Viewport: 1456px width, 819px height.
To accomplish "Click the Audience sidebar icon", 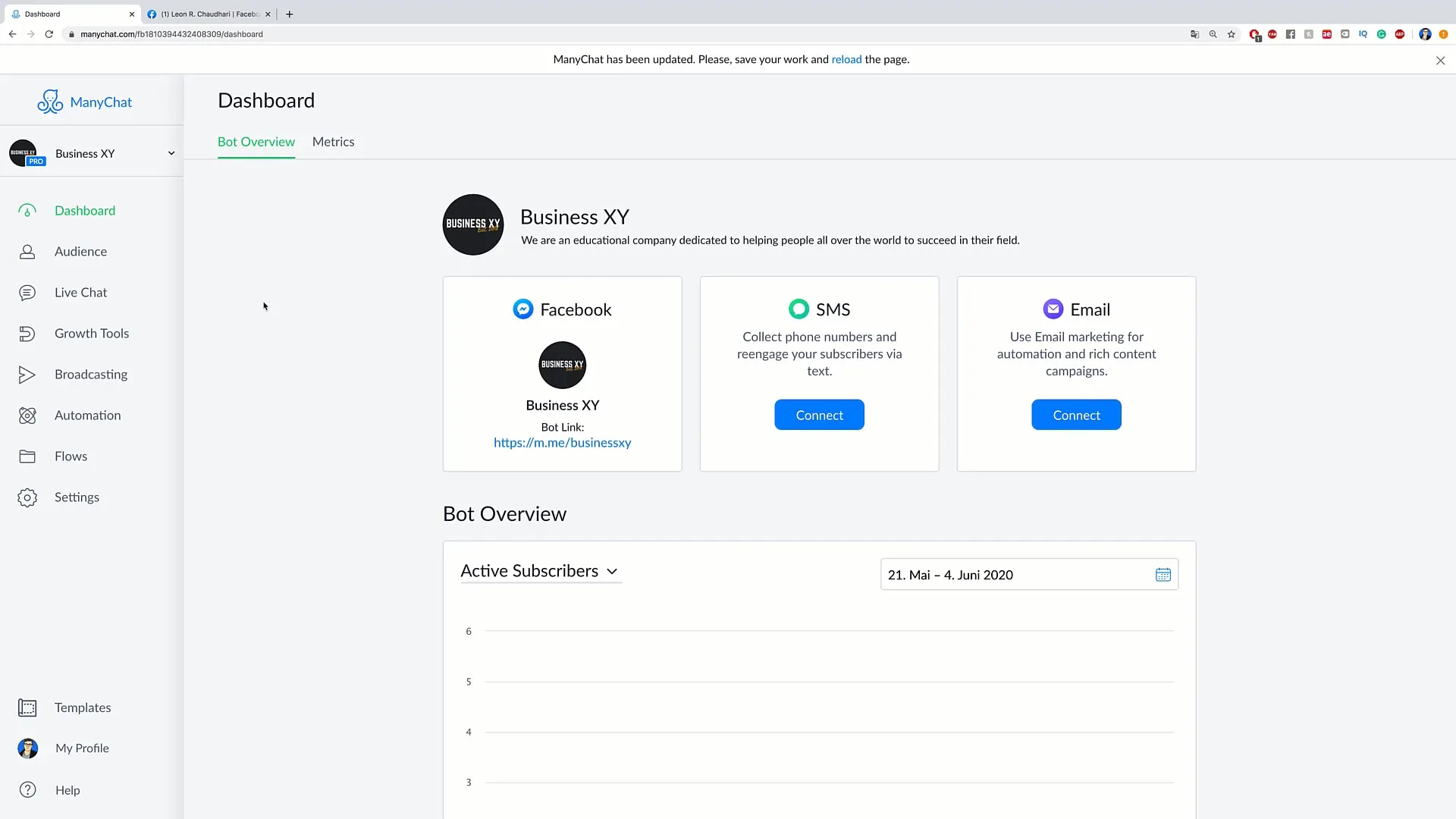I will click(27, 251).
